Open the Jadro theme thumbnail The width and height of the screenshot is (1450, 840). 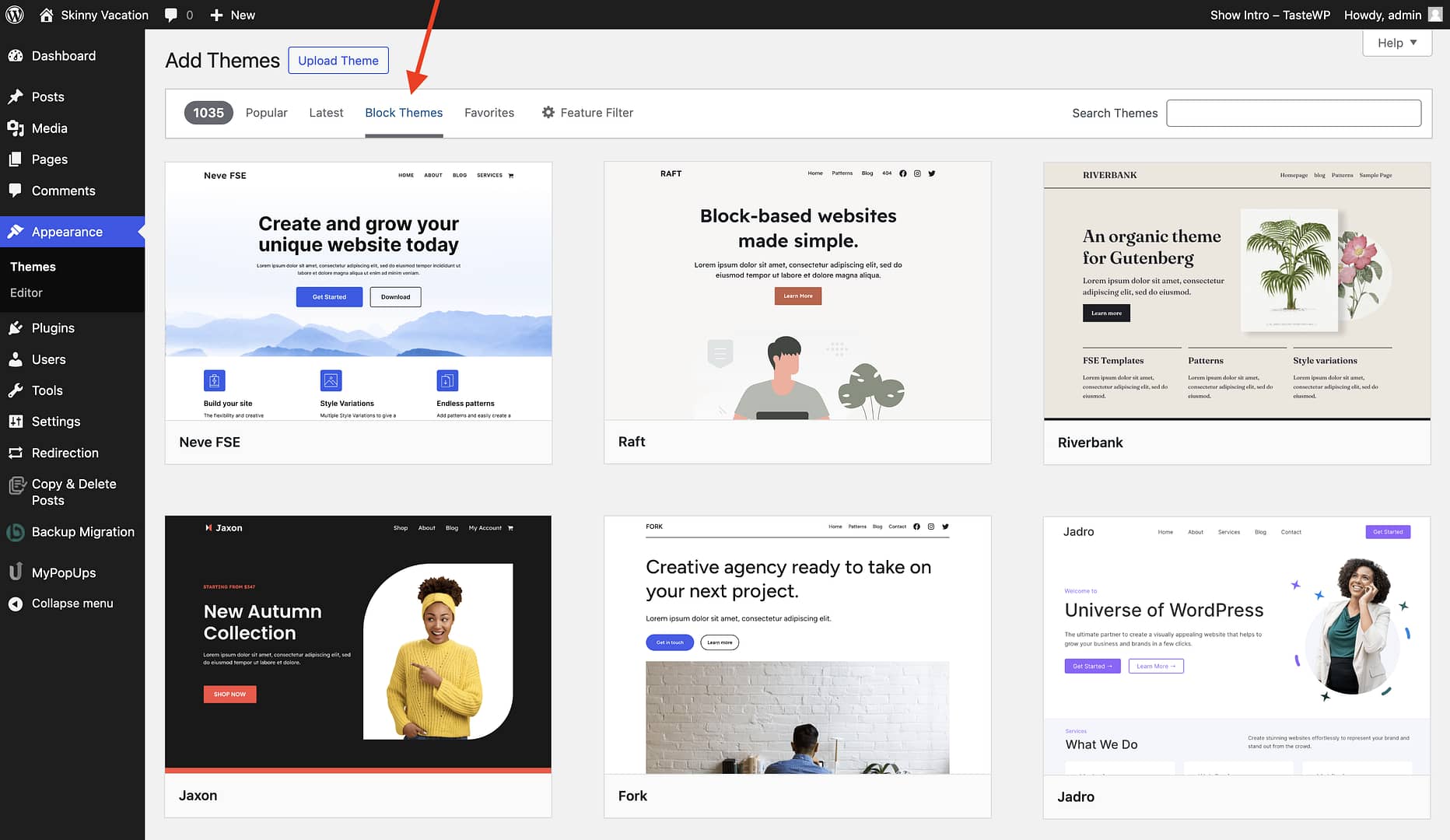1237,645
